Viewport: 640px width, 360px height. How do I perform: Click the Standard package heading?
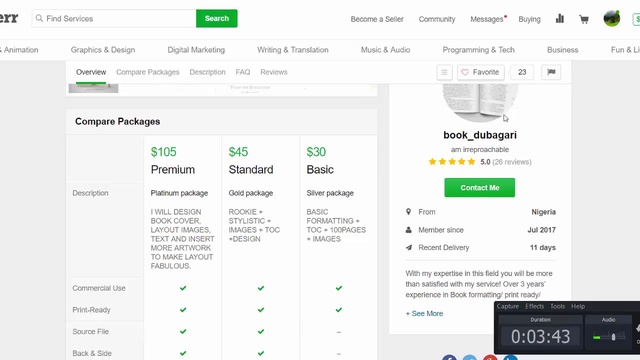pyautogui.click(x=251, y=169)
